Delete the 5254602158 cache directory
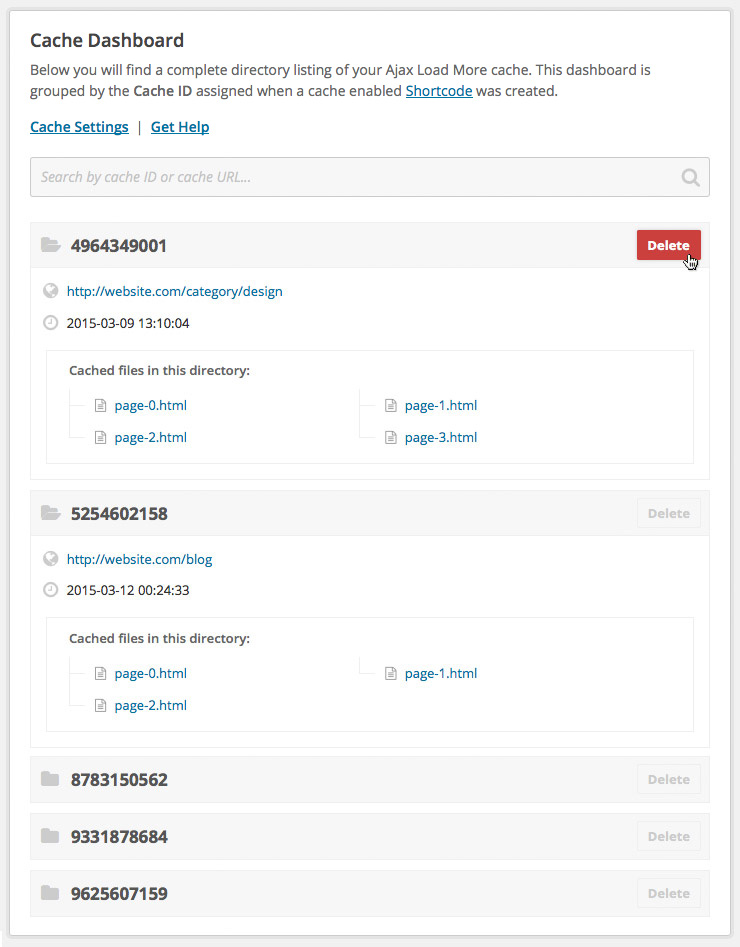 tap(669, 513)
